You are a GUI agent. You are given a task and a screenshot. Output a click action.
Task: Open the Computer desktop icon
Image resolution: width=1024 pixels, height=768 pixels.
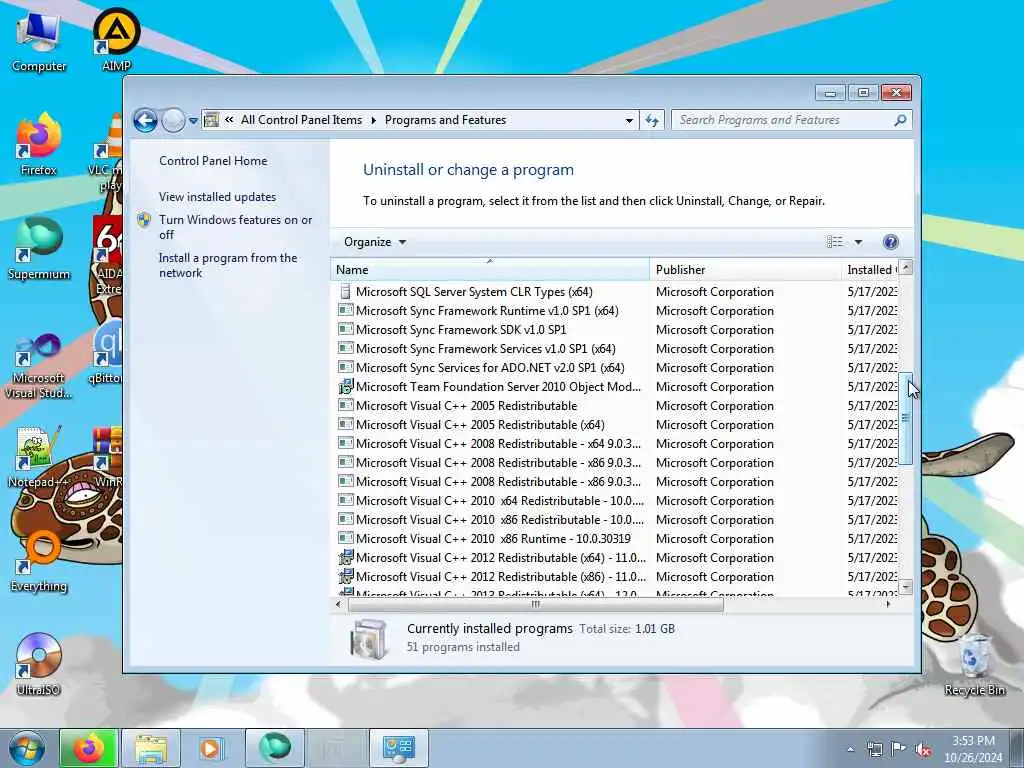pos(39,41)
